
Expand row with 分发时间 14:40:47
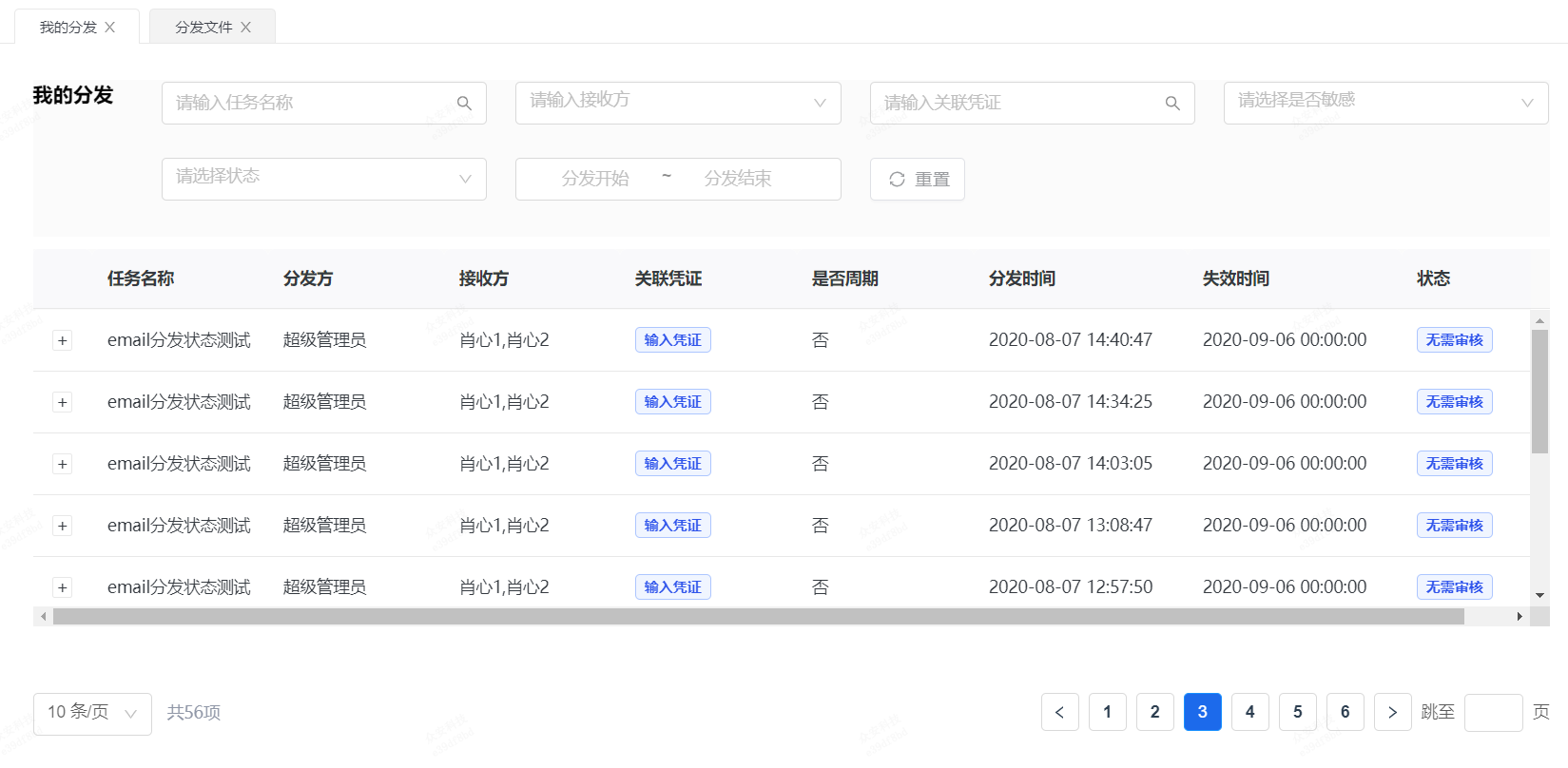point(63,340)
